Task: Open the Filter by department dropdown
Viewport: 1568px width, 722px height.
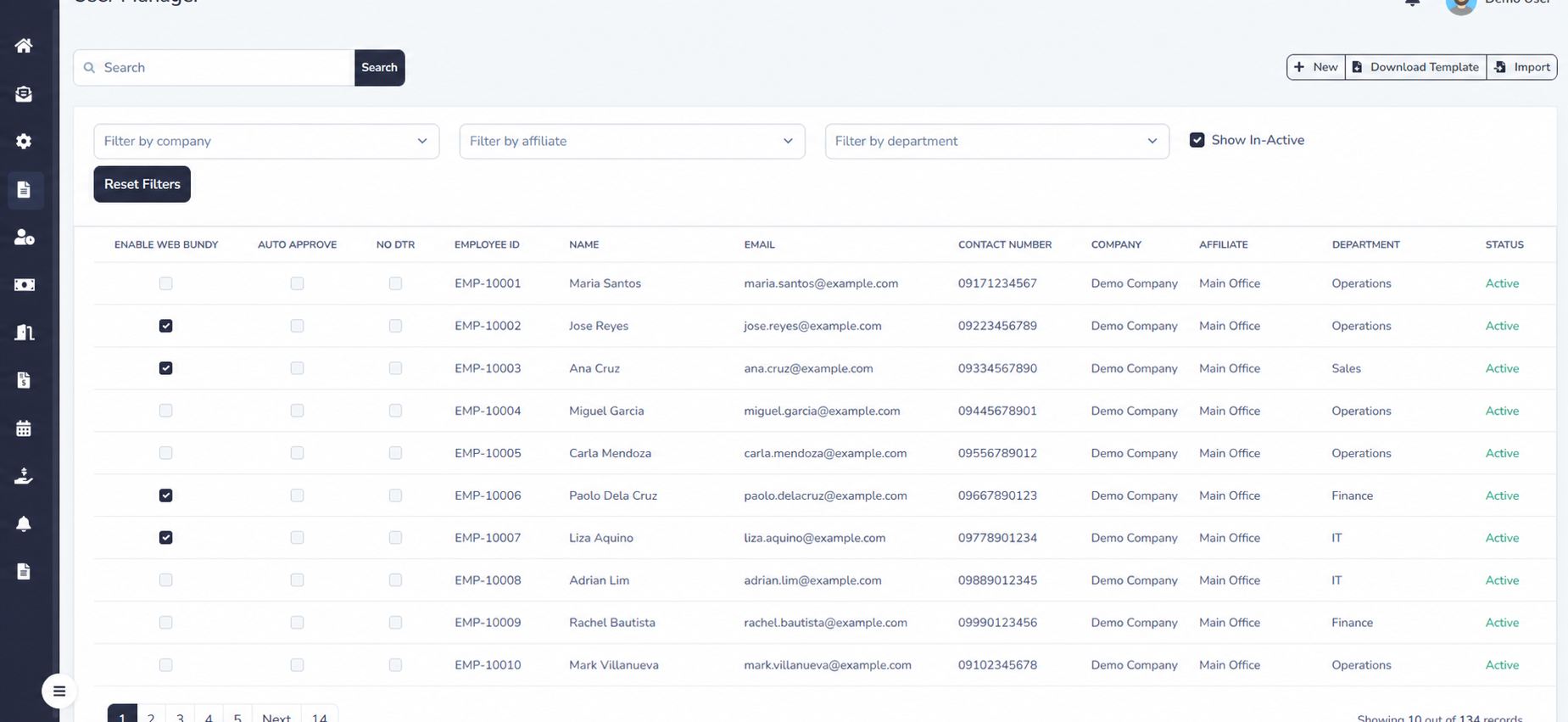Action: coord(996,141)
